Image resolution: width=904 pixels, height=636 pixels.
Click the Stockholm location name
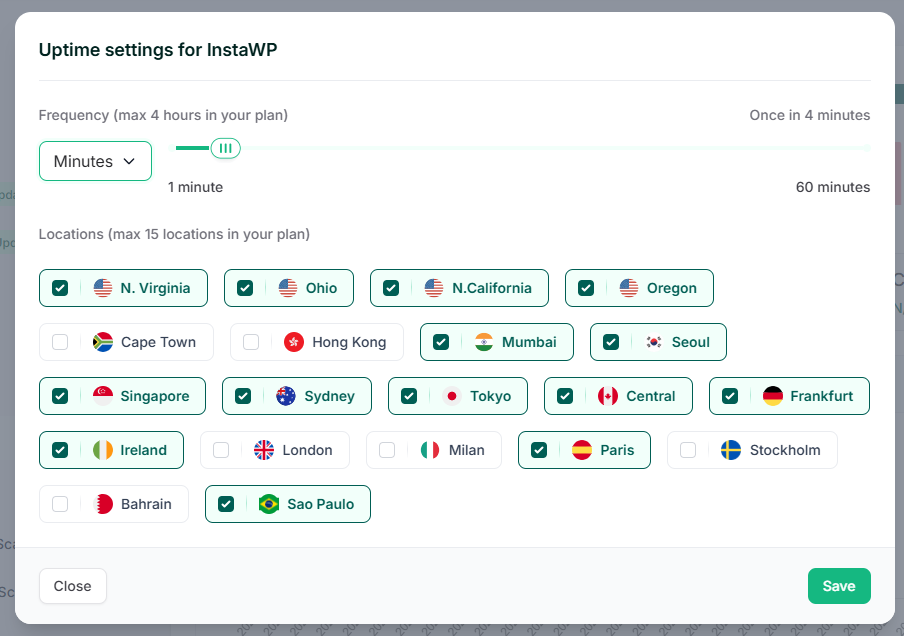point(785,450)
